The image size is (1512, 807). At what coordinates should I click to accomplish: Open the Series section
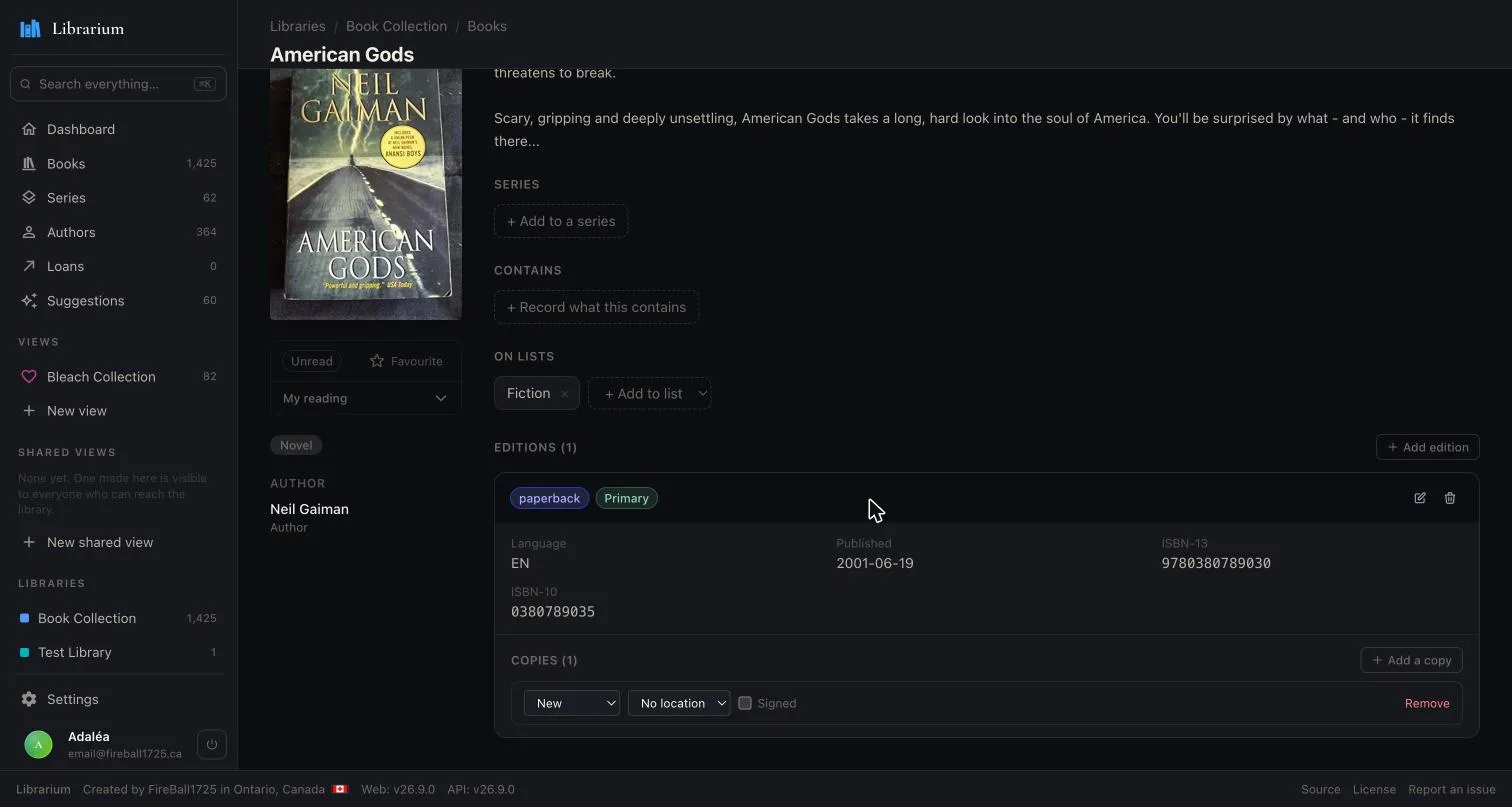point(118,198)
